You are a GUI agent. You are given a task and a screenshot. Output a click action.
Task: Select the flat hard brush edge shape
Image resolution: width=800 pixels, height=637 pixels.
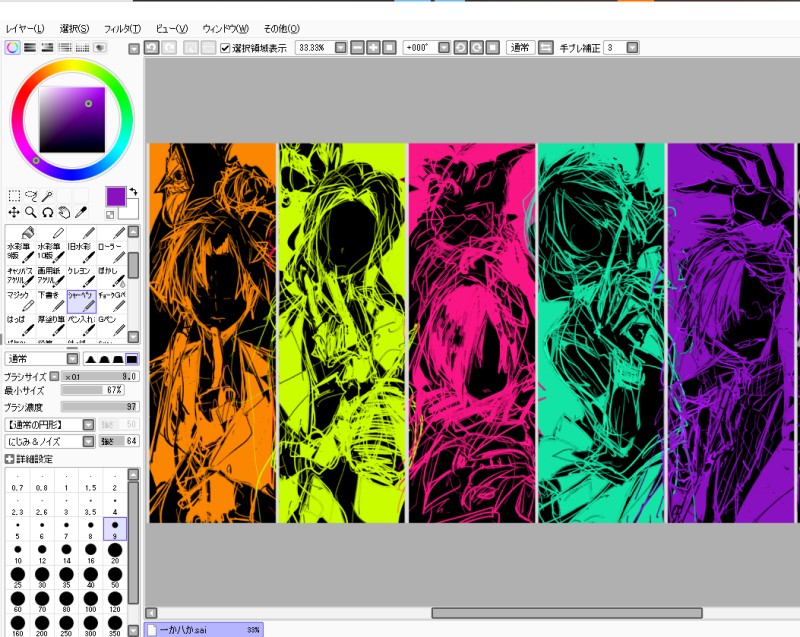132,359
